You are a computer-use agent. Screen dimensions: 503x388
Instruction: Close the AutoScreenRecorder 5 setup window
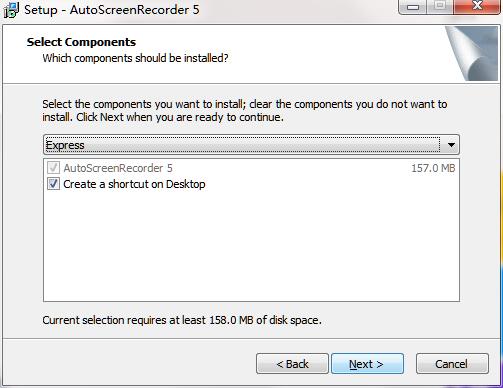[478, 7]
